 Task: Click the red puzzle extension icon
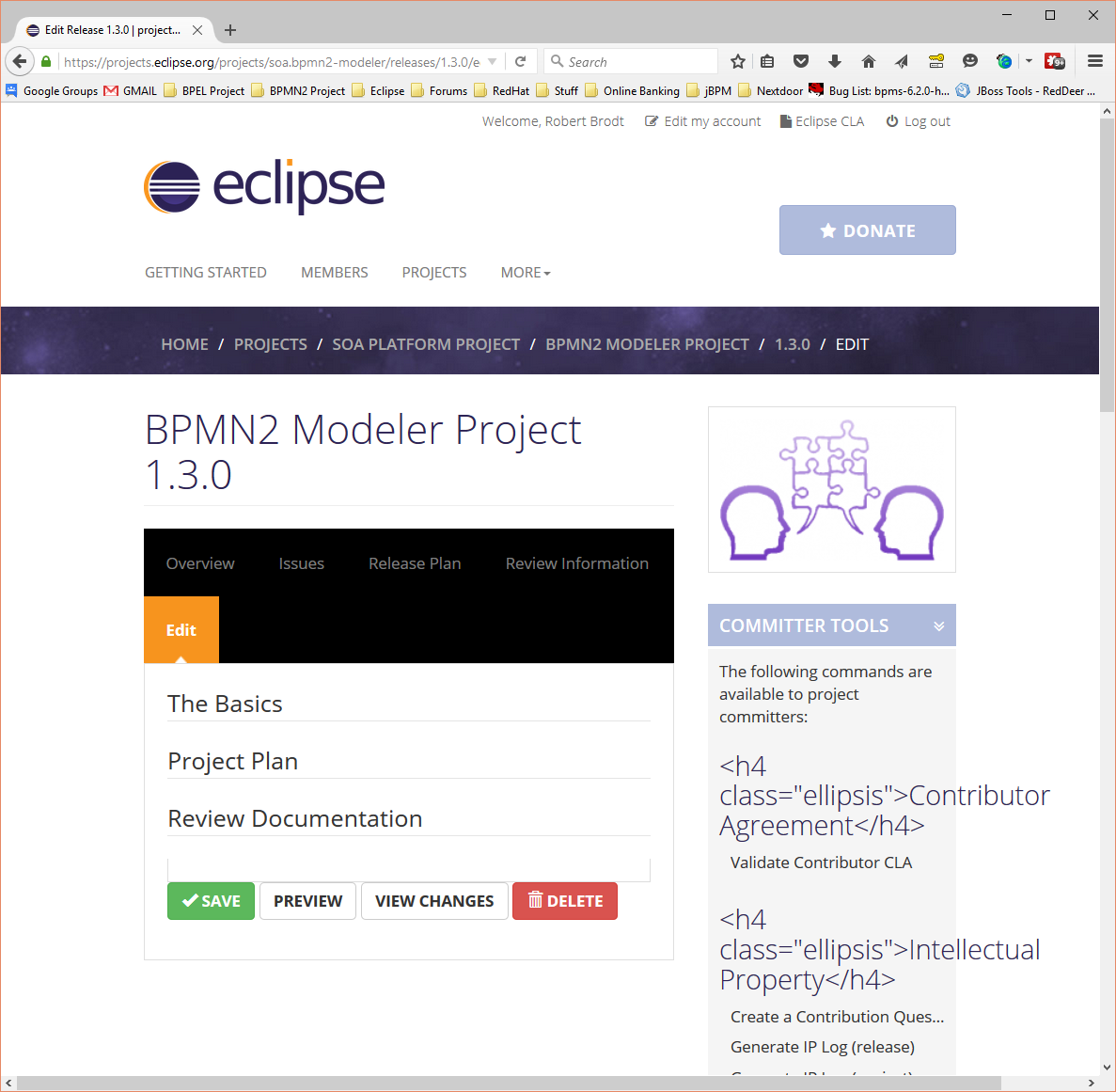coord(1054,62)
